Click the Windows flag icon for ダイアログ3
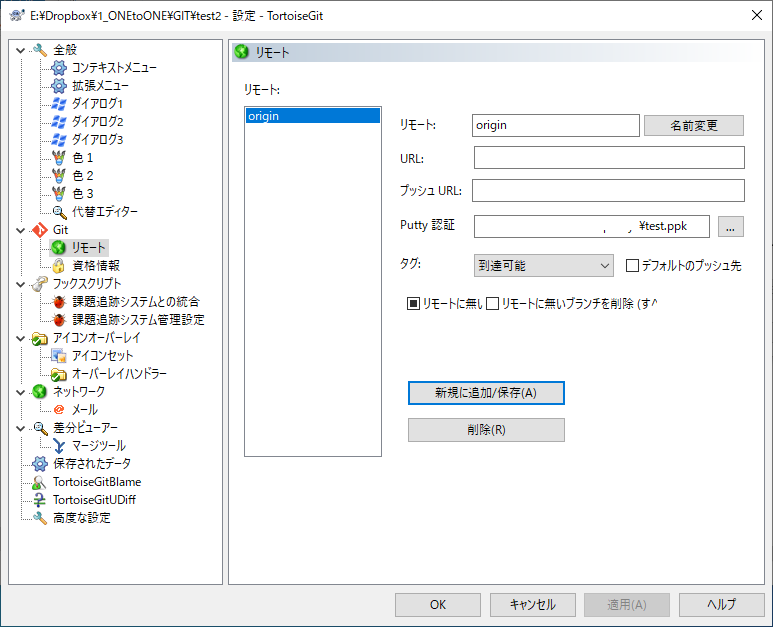The width and height of the screenshot is (773, 627). click(x=59, y=139)
